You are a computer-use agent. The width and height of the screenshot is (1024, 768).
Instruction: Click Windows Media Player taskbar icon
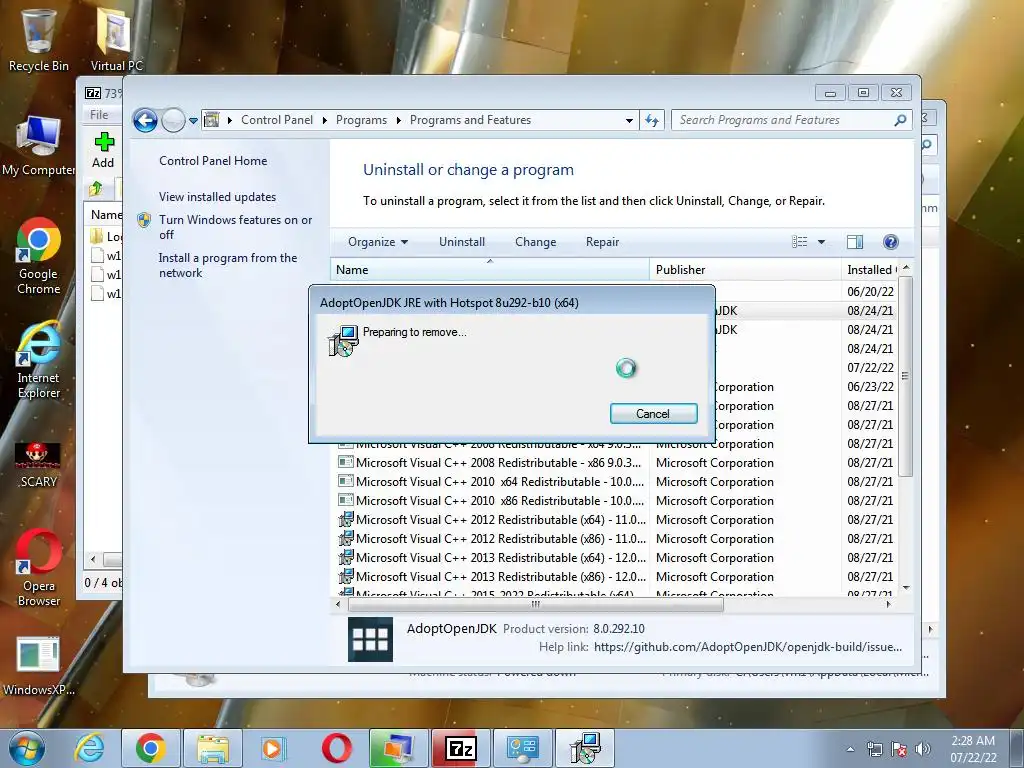click(274, 748)
